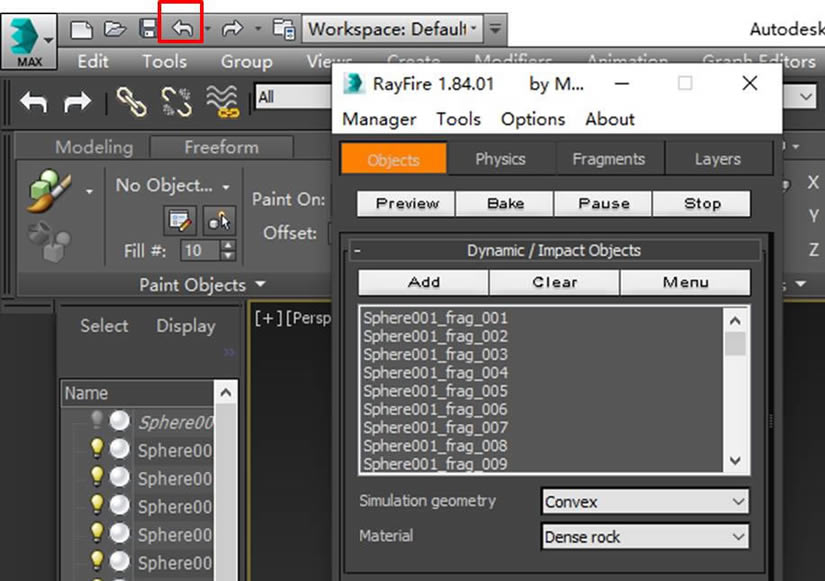This screenshot has height=581, width=825.
Task: Toggle visibility bulb of first italic Sphere row
Action: click(97, 420)
